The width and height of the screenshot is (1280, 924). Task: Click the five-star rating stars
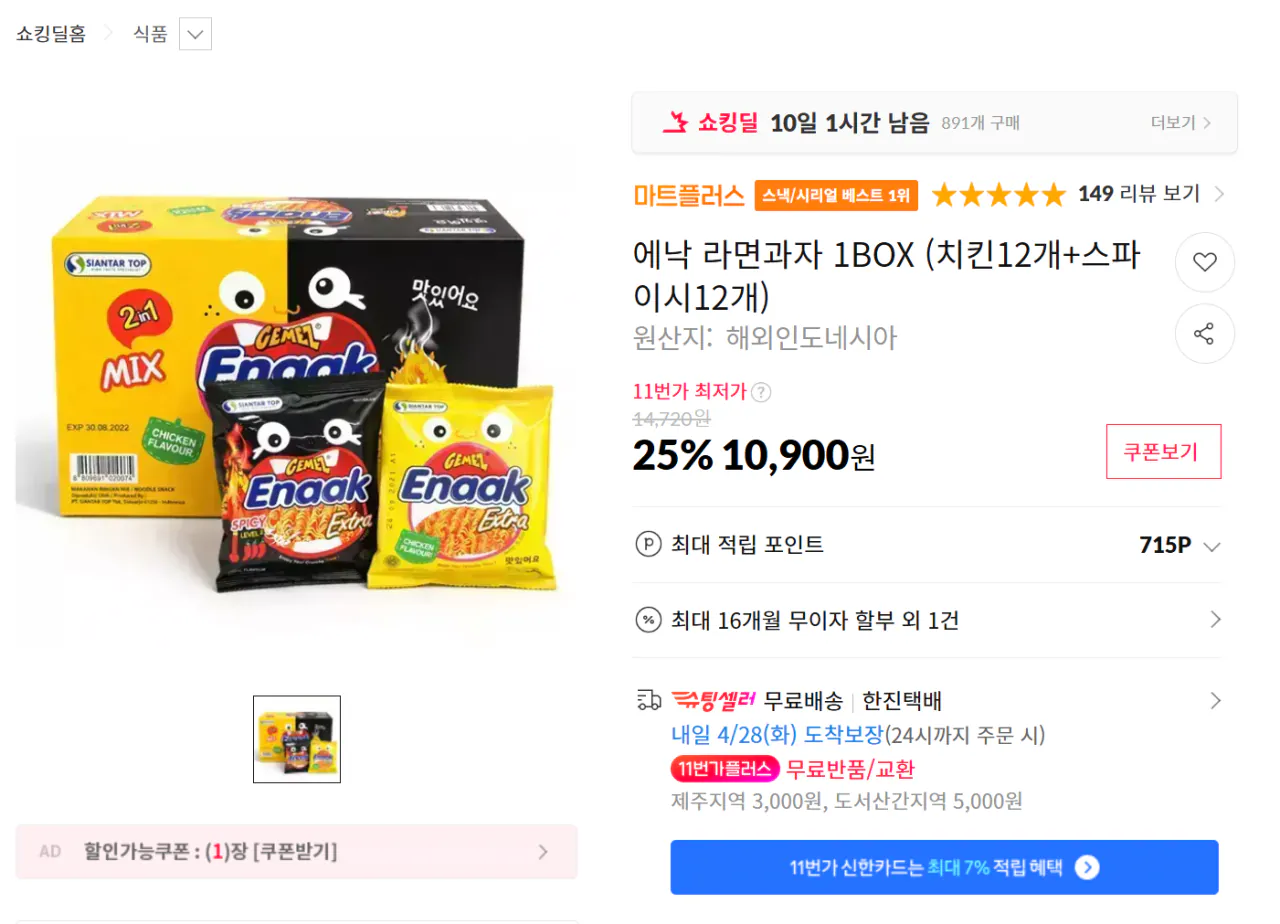click(x=998, y=195)
